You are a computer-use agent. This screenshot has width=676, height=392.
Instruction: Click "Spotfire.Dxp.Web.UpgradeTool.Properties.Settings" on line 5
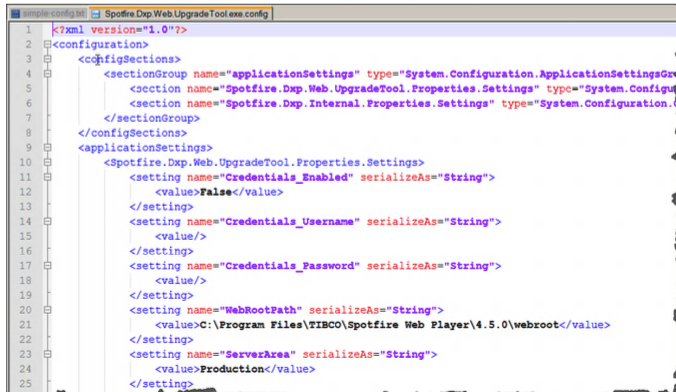point(379,89)
